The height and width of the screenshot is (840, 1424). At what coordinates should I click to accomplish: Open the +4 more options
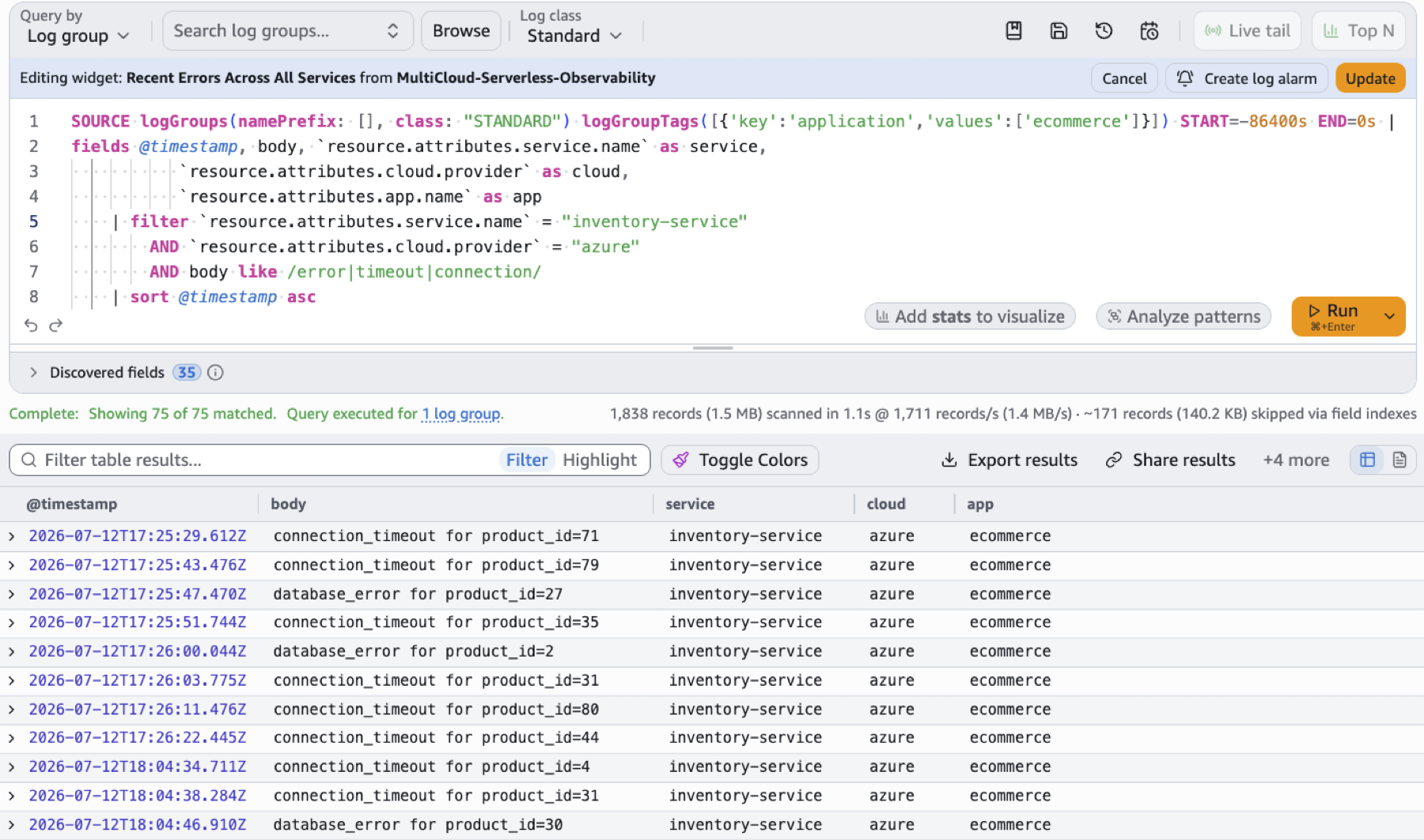[1296, 460]
